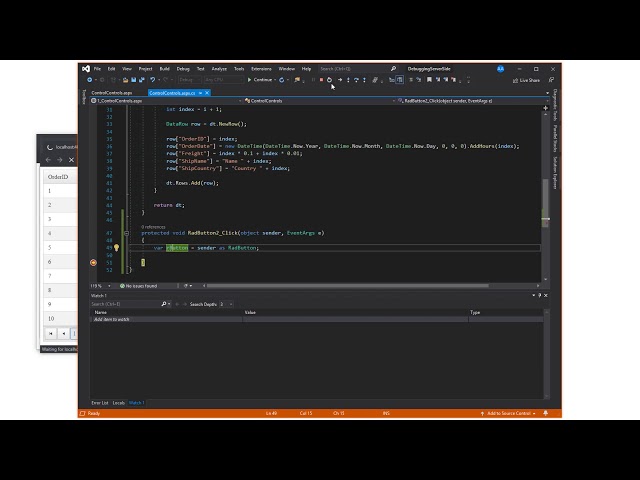The image size is (640, 480).
Task: Click Add to Source Control
Action: coord(511,413)
